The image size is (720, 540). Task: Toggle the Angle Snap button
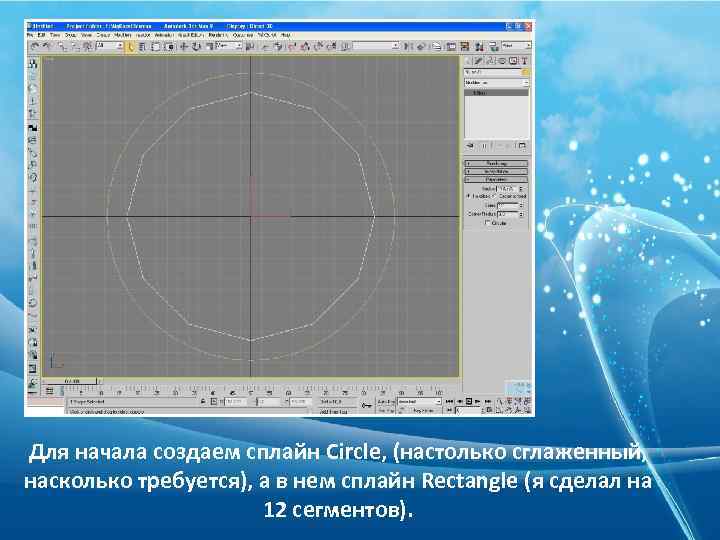pyautogui.click(x=305, y=46)
